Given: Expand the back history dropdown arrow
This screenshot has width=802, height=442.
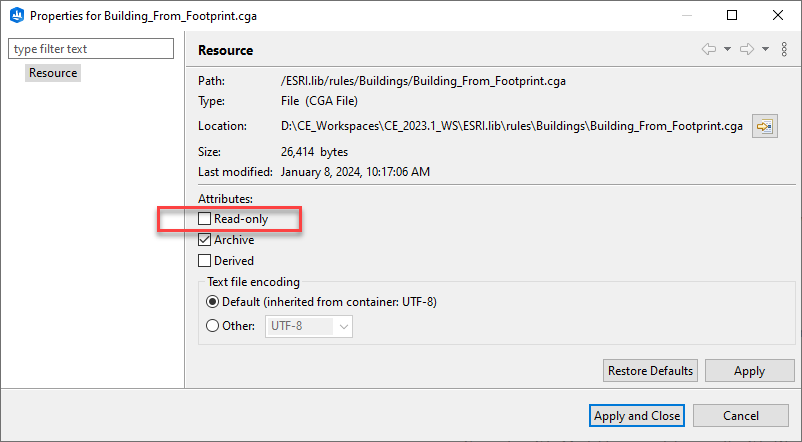Looking at the screenshot, I should [x=727, y=49].
